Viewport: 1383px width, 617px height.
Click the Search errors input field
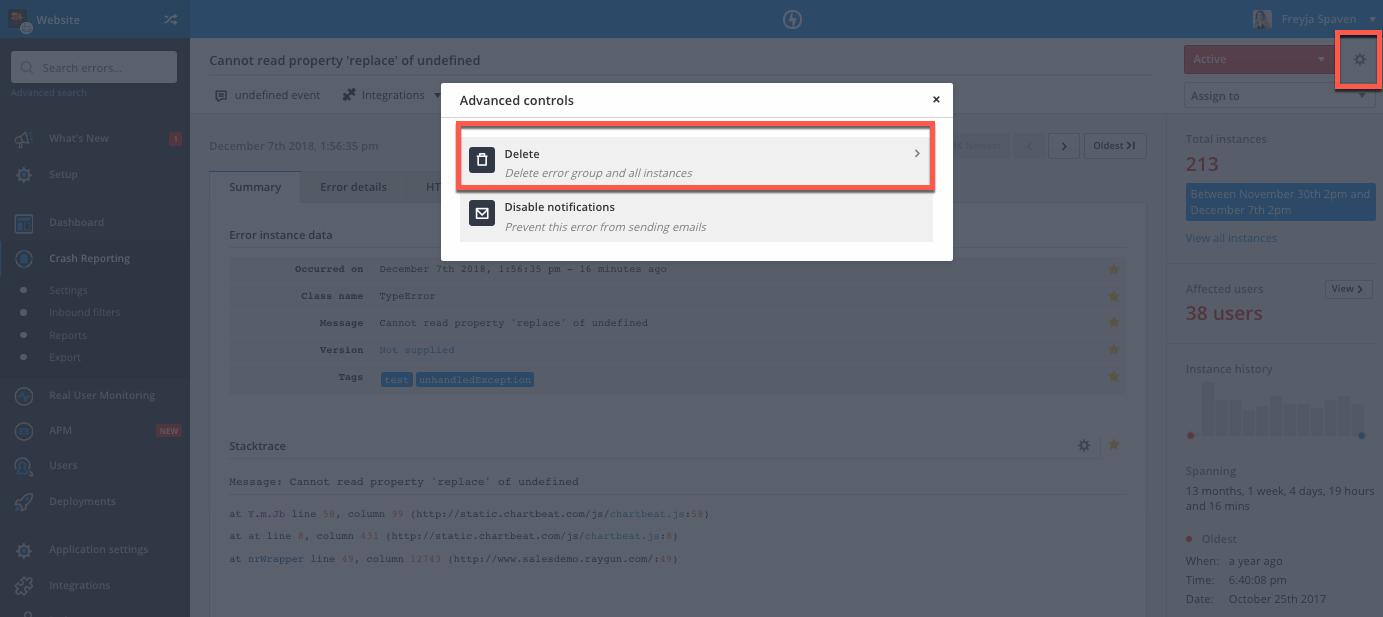pos(93,66)
